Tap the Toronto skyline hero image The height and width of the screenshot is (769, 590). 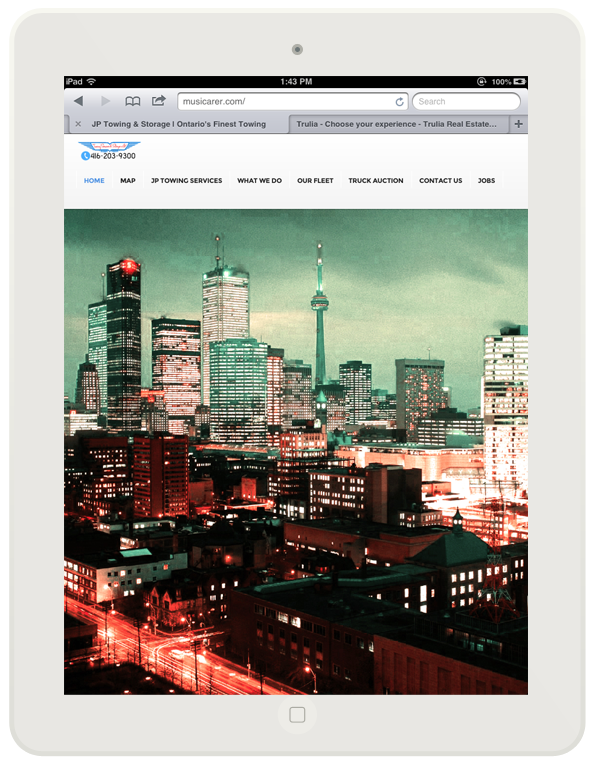tap(296, 452)
